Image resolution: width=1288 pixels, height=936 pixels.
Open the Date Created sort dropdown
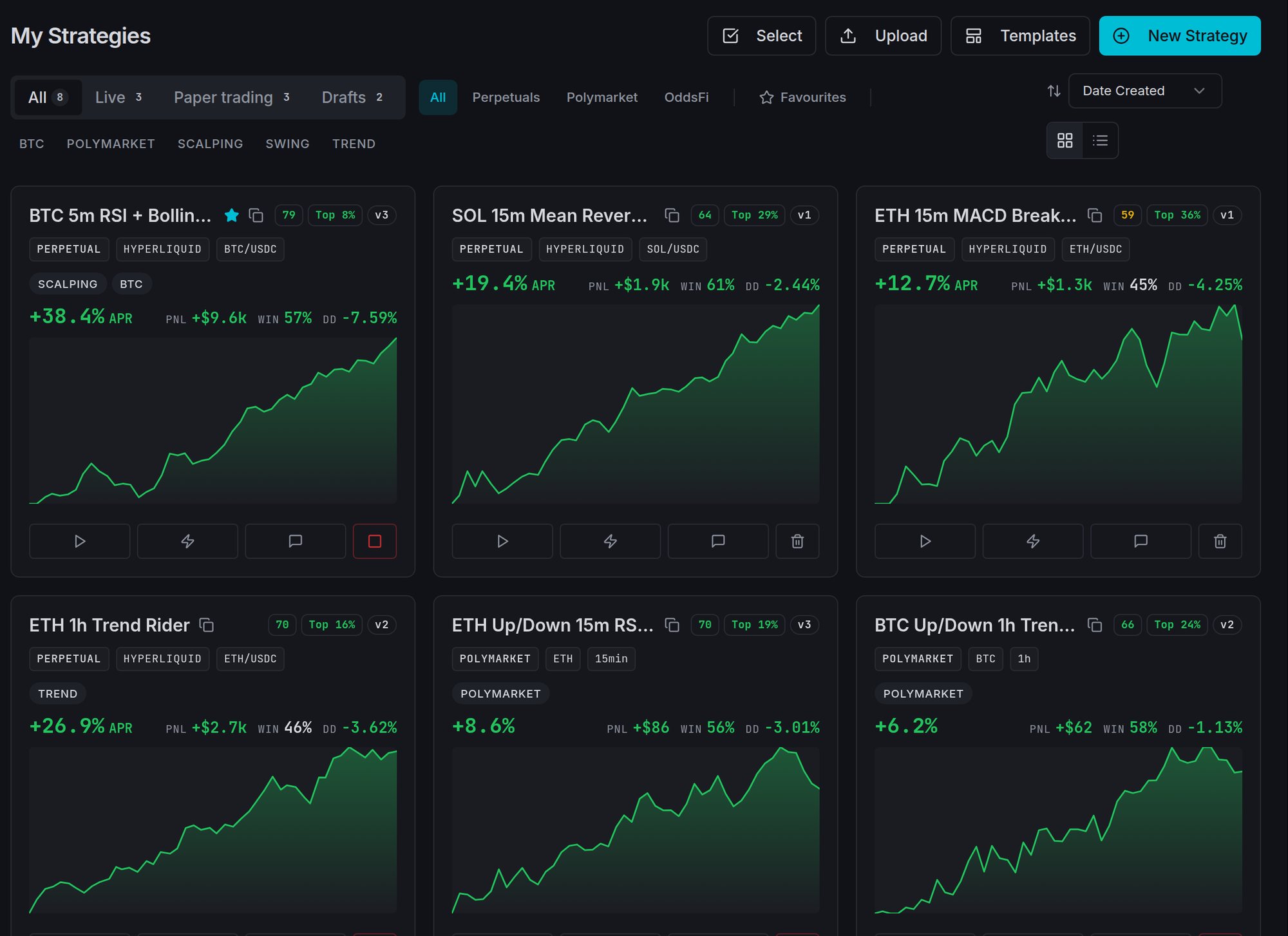(x=1145, y=91)
